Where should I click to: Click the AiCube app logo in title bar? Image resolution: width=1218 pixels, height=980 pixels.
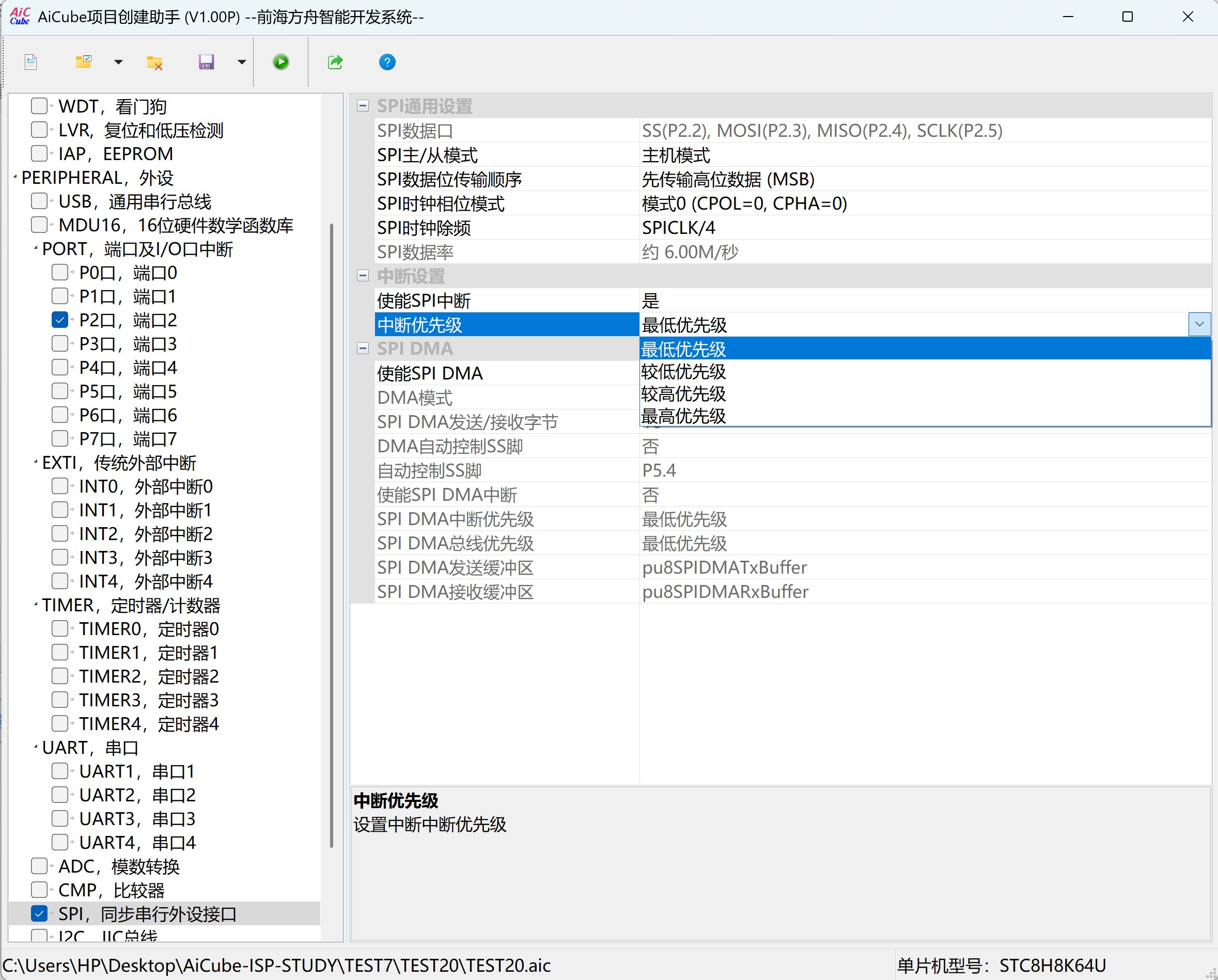[x=19, y=17]
